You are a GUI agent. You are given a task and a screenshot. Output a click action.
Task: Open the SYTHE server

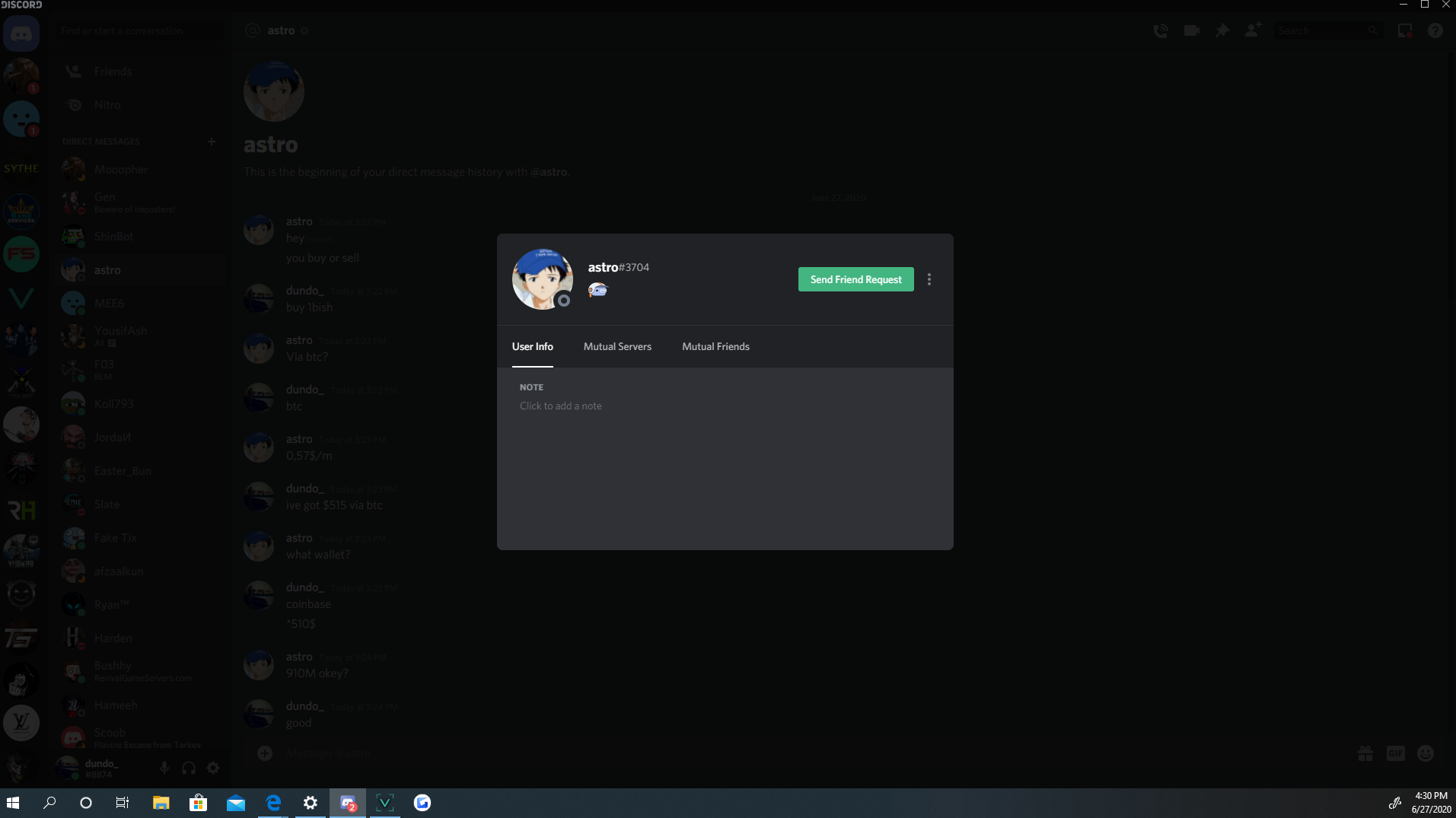tap(21, 169)
